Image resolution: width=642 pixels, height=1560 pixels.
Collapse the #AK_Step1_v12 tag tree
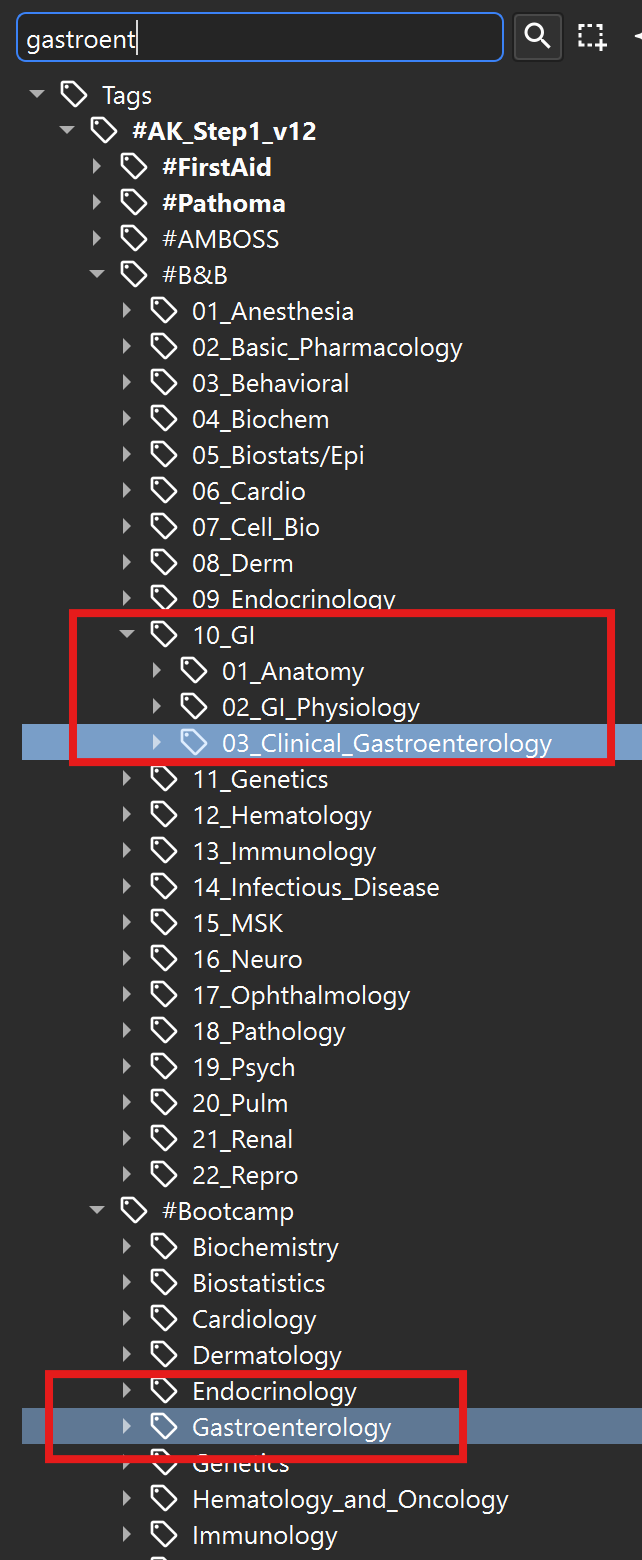point(67,131)
